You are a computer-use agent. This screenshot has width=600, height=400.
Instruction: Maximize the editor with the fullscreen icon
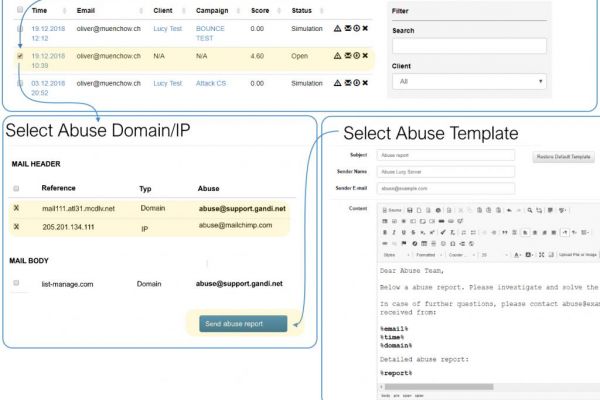point(541,255)
